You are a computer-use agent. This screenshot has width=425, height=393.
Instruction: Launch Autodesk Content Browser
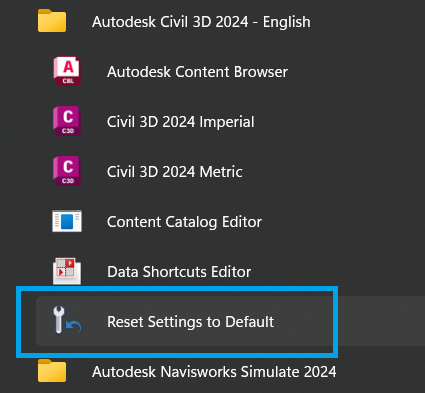coord(197,72)
